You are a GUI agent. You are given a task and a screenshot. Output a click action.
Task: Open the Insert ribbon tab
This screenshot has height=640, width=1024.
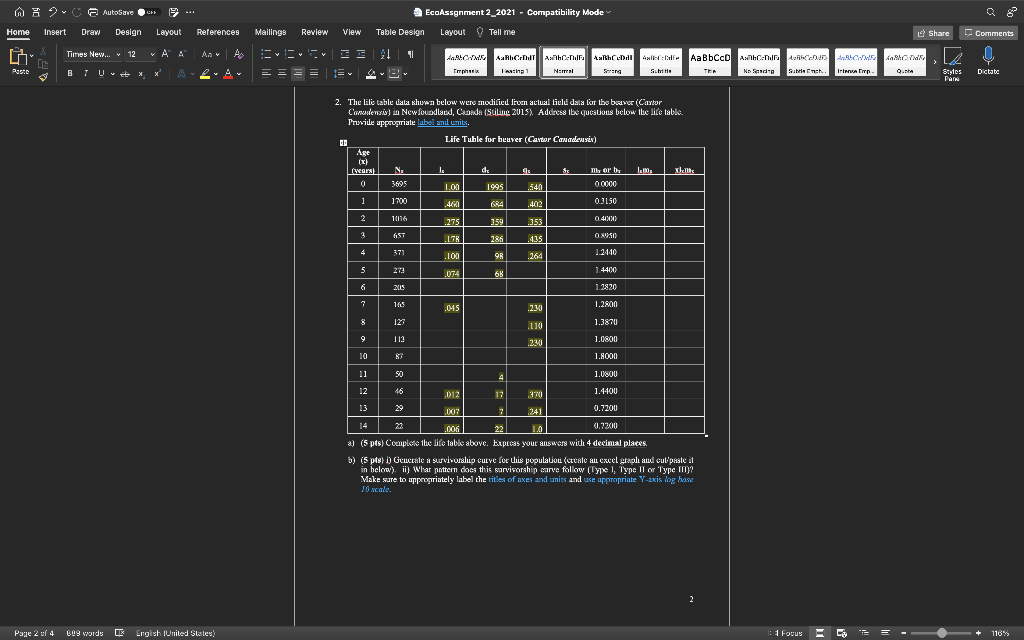pyautogui.click(x=55, y=32)
